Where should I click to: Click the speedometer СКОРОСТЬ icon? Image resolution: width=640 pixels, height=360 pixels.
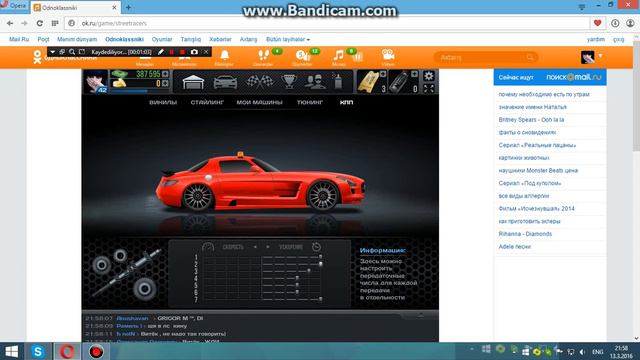pyautogui.click(x=208, y=247)
